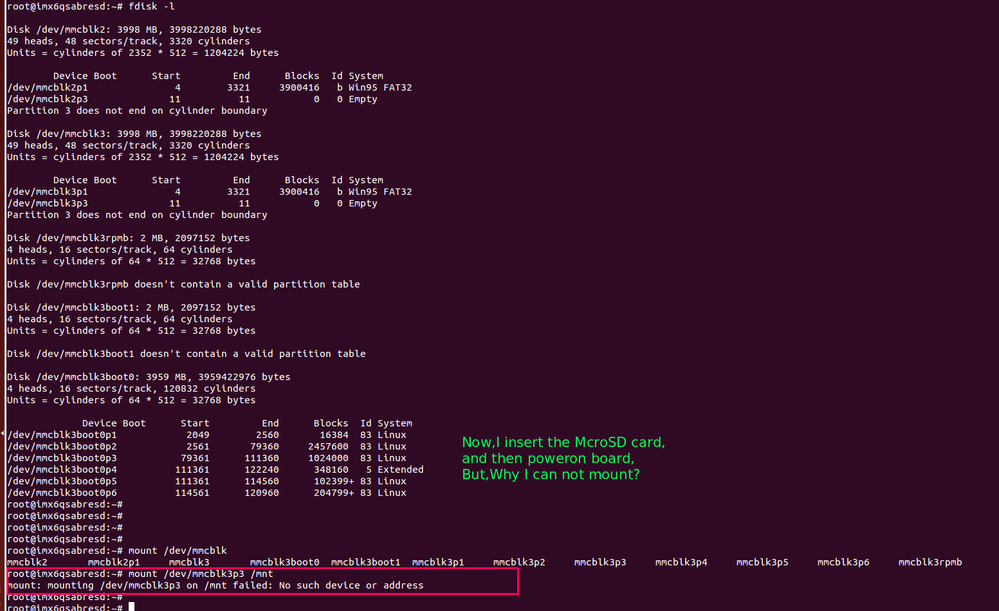Click the final prompt with cursor

tap(70, 607)
